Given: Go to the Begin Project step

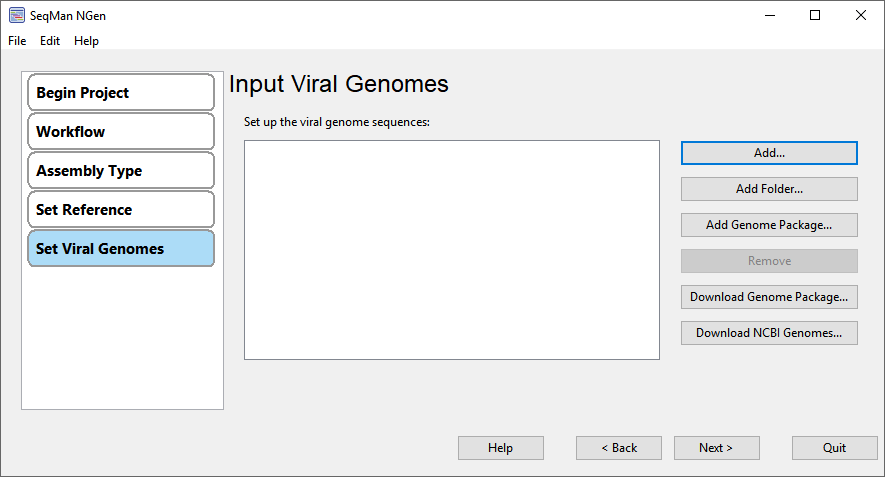Looking at the screenshot, I should click(121, 93).
